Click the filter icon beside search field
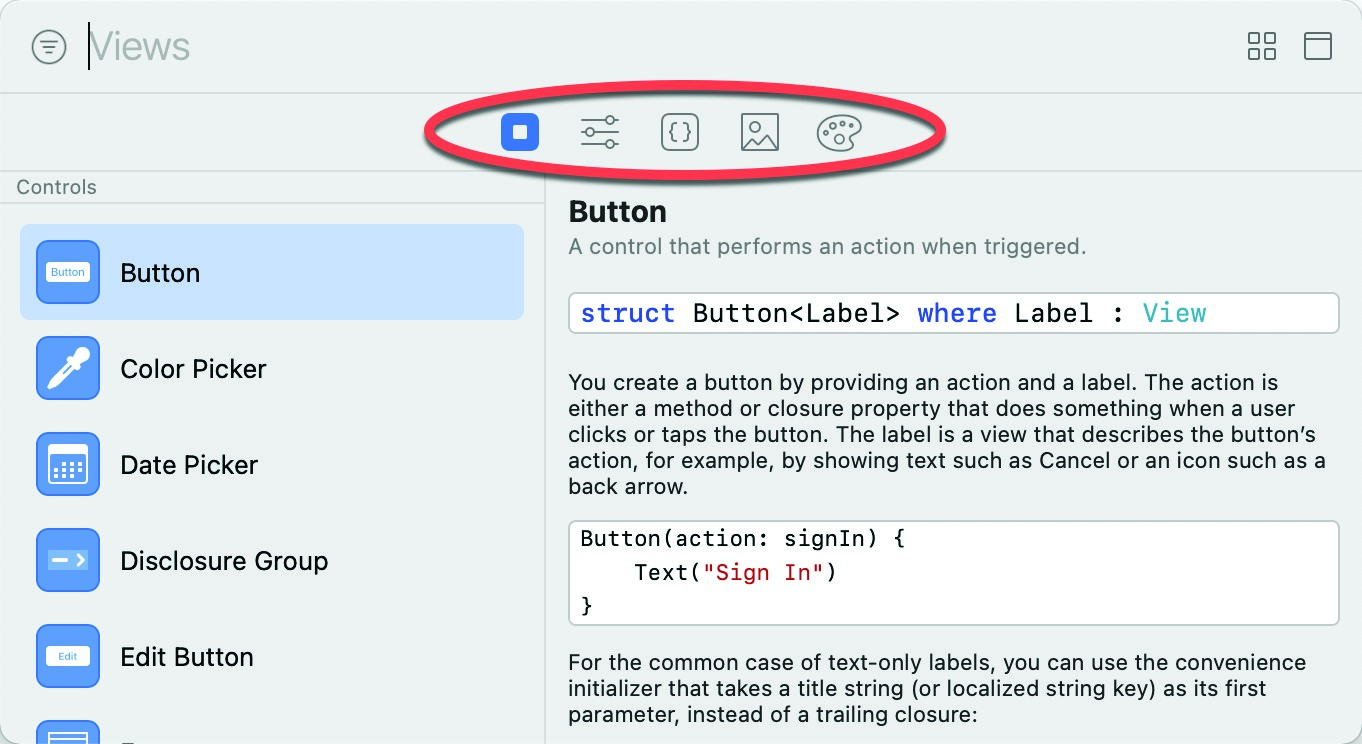1362x744 pixels. [49, 47]
